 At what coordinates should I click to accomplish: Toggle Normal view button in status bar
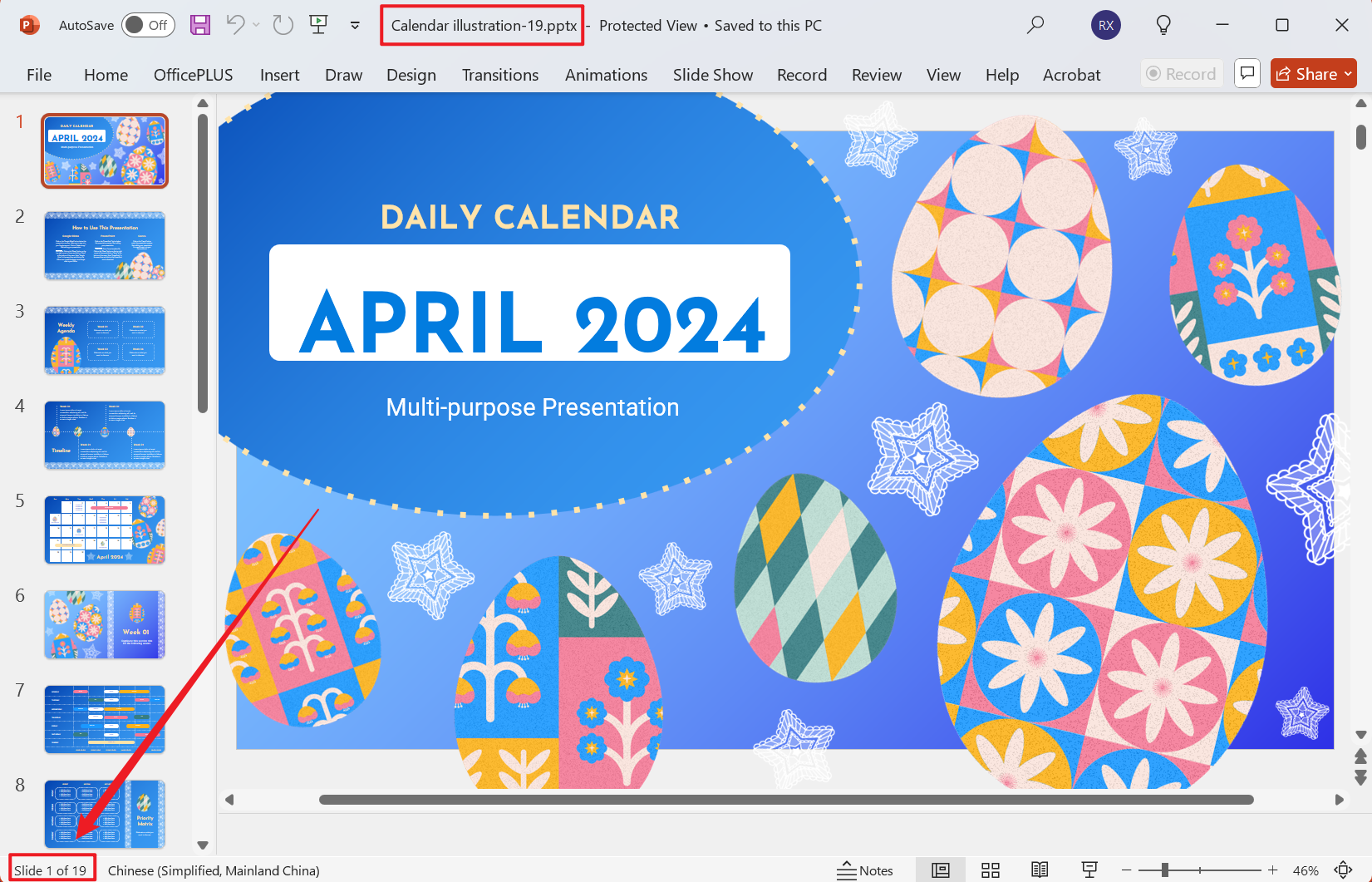coord(940,870)
